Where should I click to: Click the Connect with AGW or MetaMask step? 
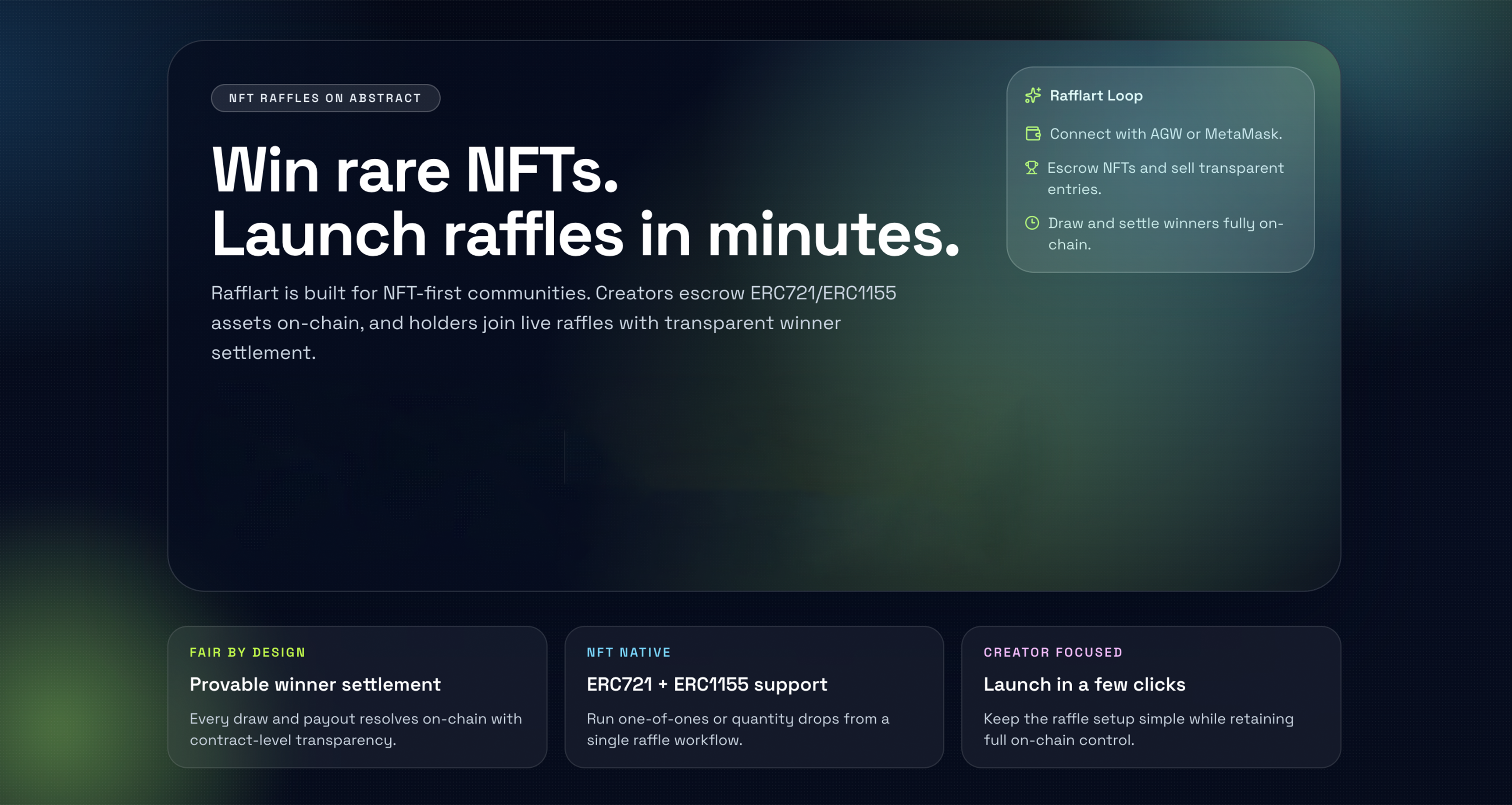[x=1165, y=134]
